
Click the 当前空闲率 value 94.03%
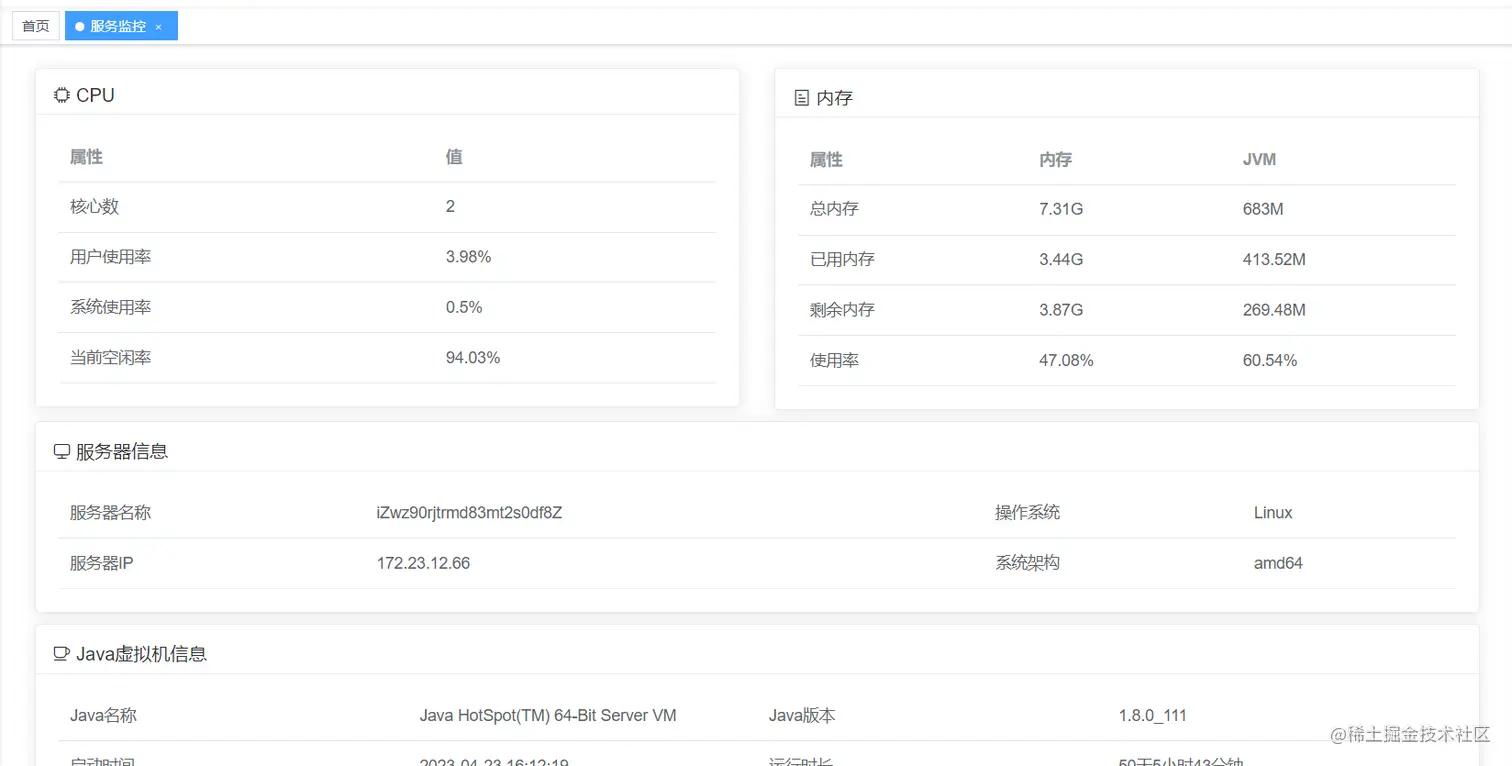[473, 357]
